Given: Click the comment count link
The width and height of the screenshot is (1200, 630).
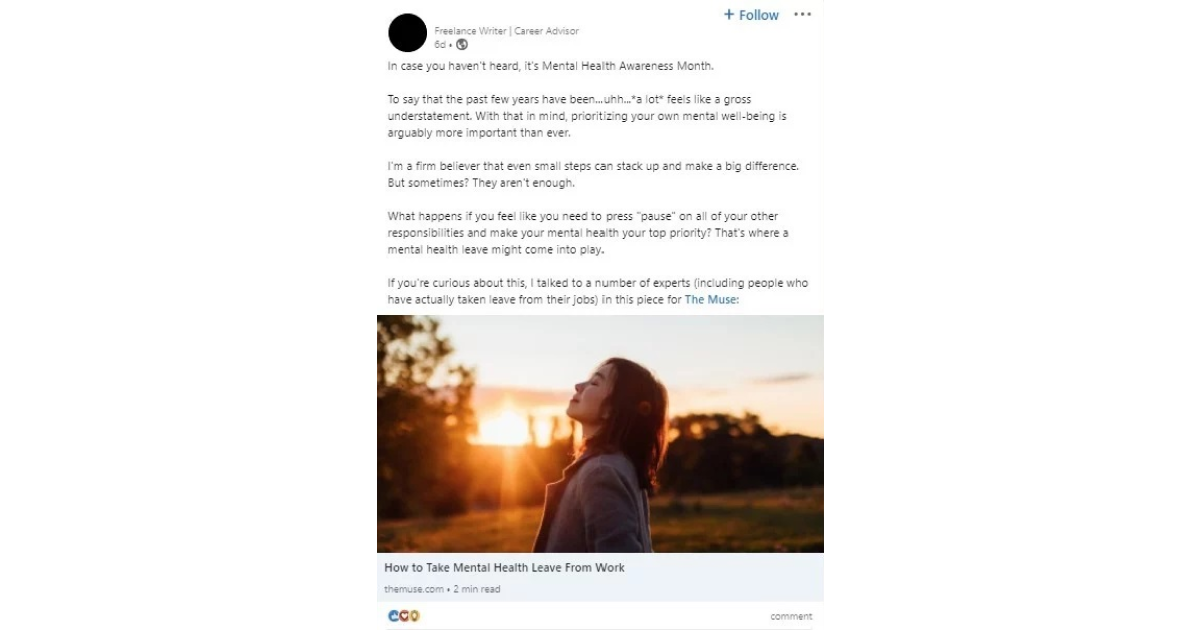Looking at the screenshot, I should pyautogui.click(x=791, y=617).
